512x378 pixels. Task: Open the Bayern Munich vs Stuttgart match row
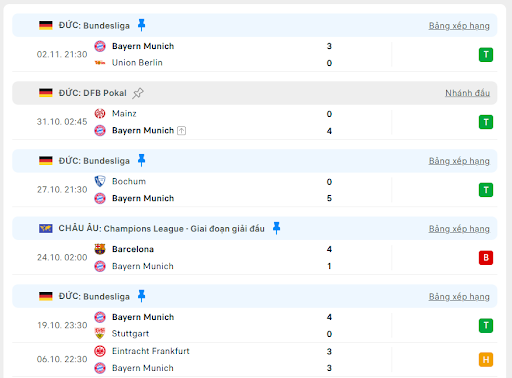click(255, 325)
